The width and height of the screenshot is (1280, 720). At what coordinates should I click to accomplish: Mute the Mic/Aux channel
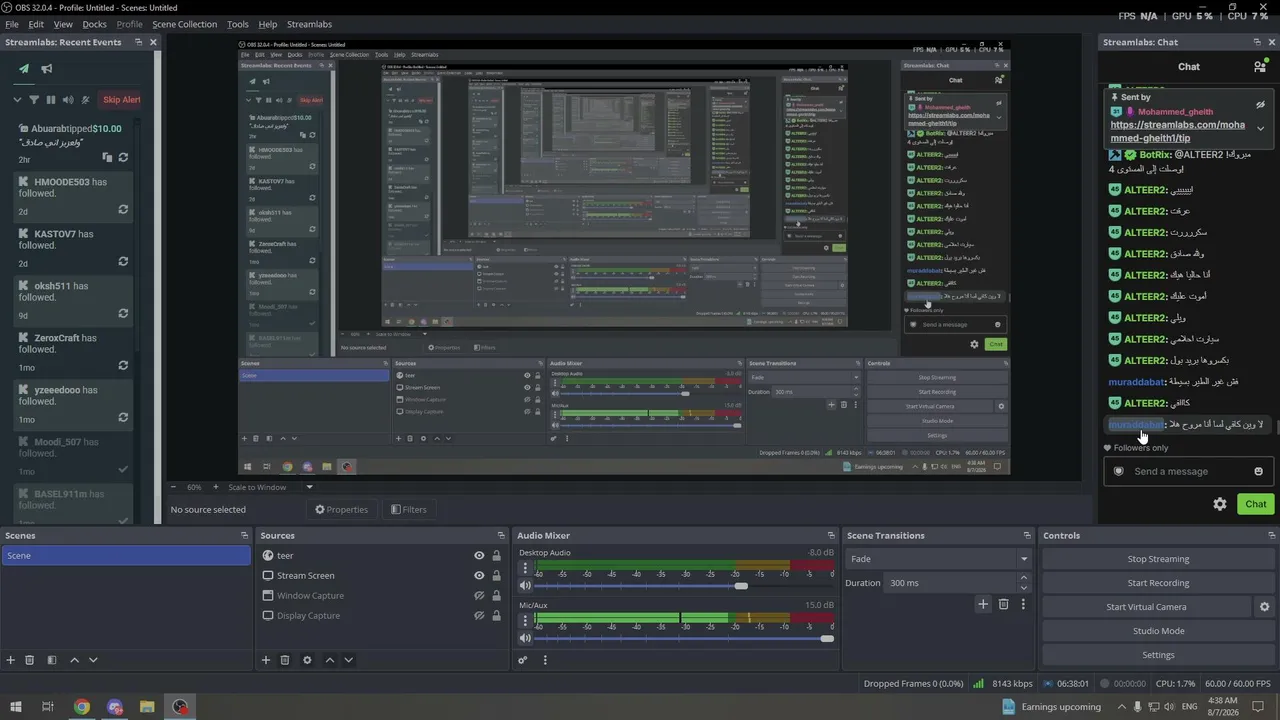click(x=525, y=638)
